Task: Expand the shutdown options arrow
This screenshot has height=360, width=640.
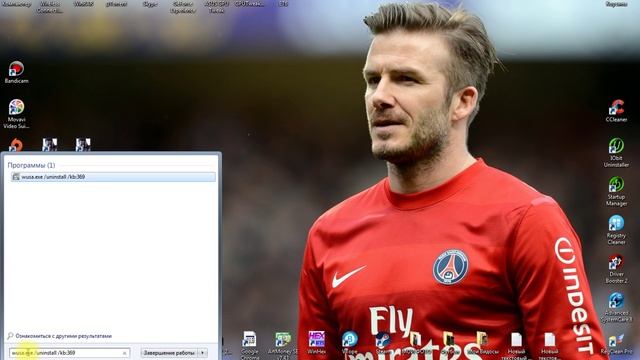Action: (x=203, y=353)
